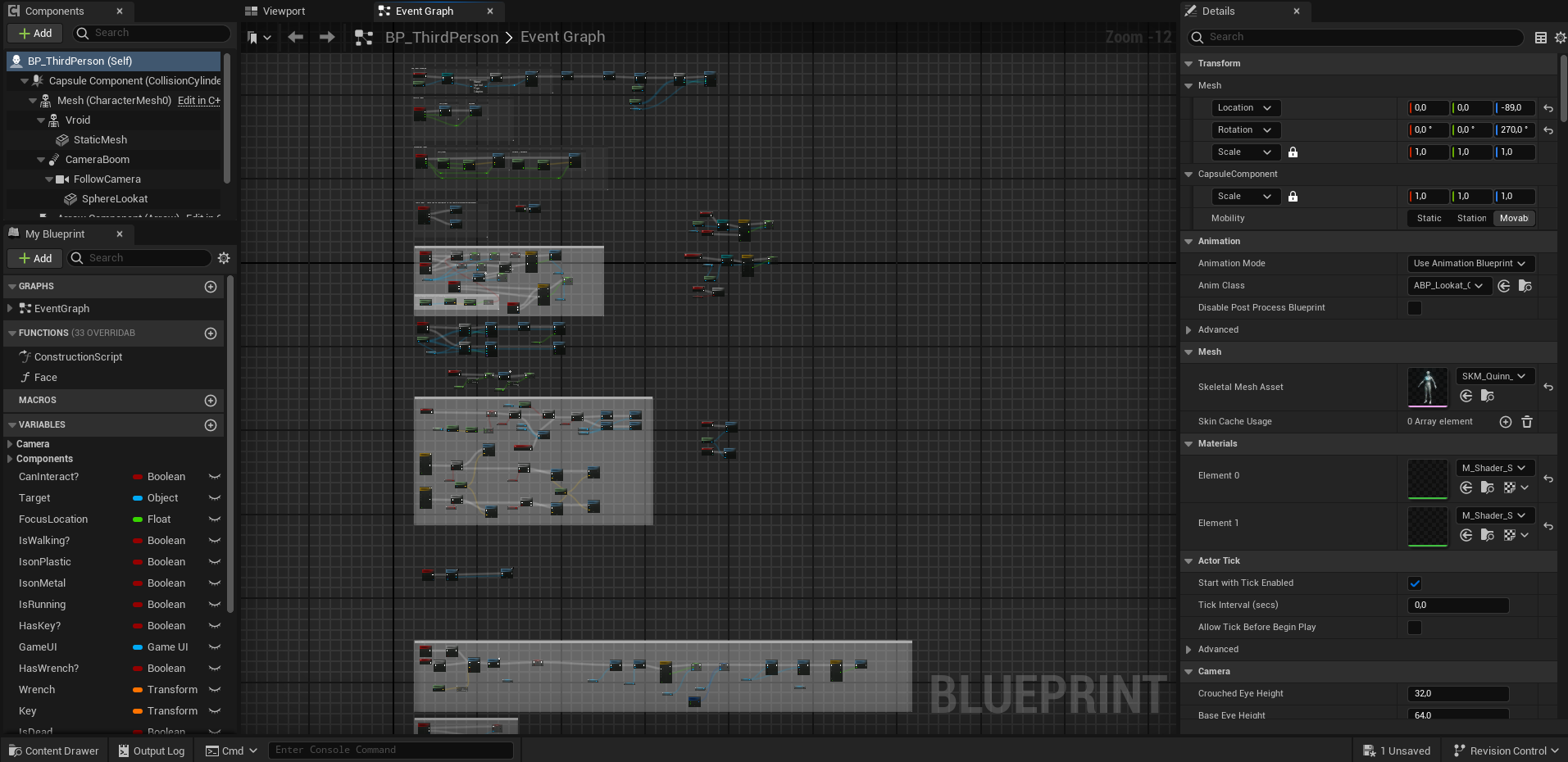Viewport: 1568px width, 762px height.
Task: Open My Blueprint settings gear
Action: (224, 258)
